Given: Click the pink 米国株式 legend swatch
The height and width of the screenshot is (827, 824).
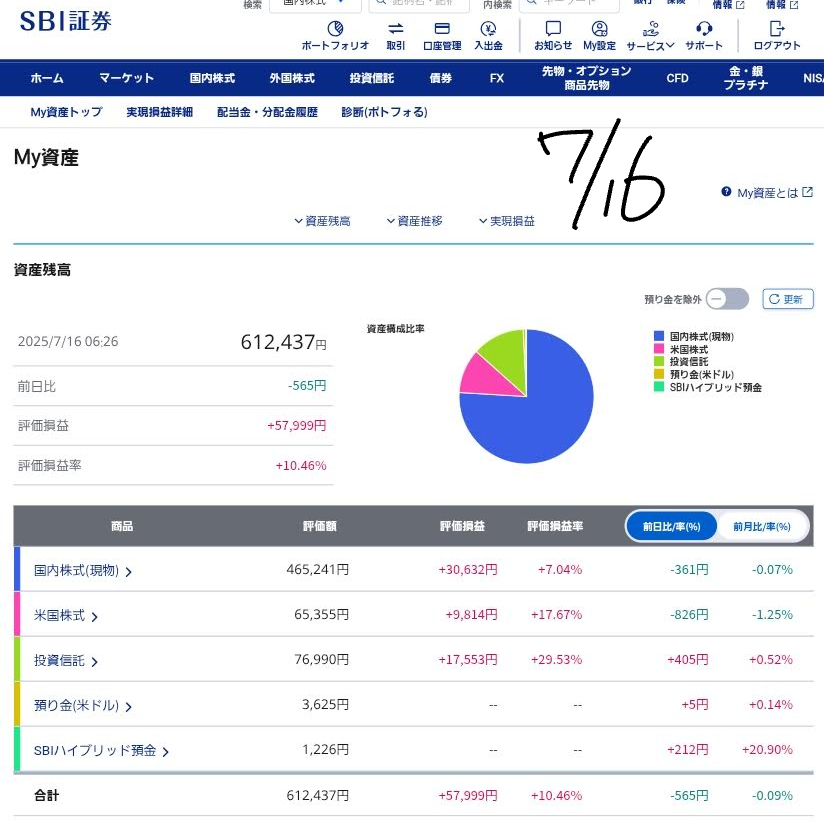Looking at the screenshot, I should pos(658,349).
